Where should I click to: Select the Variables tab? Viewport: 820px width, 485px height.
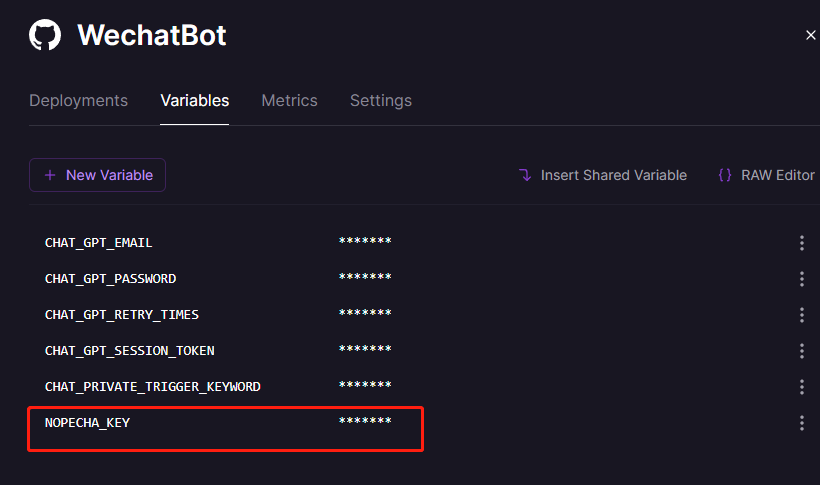pos(195,100)
